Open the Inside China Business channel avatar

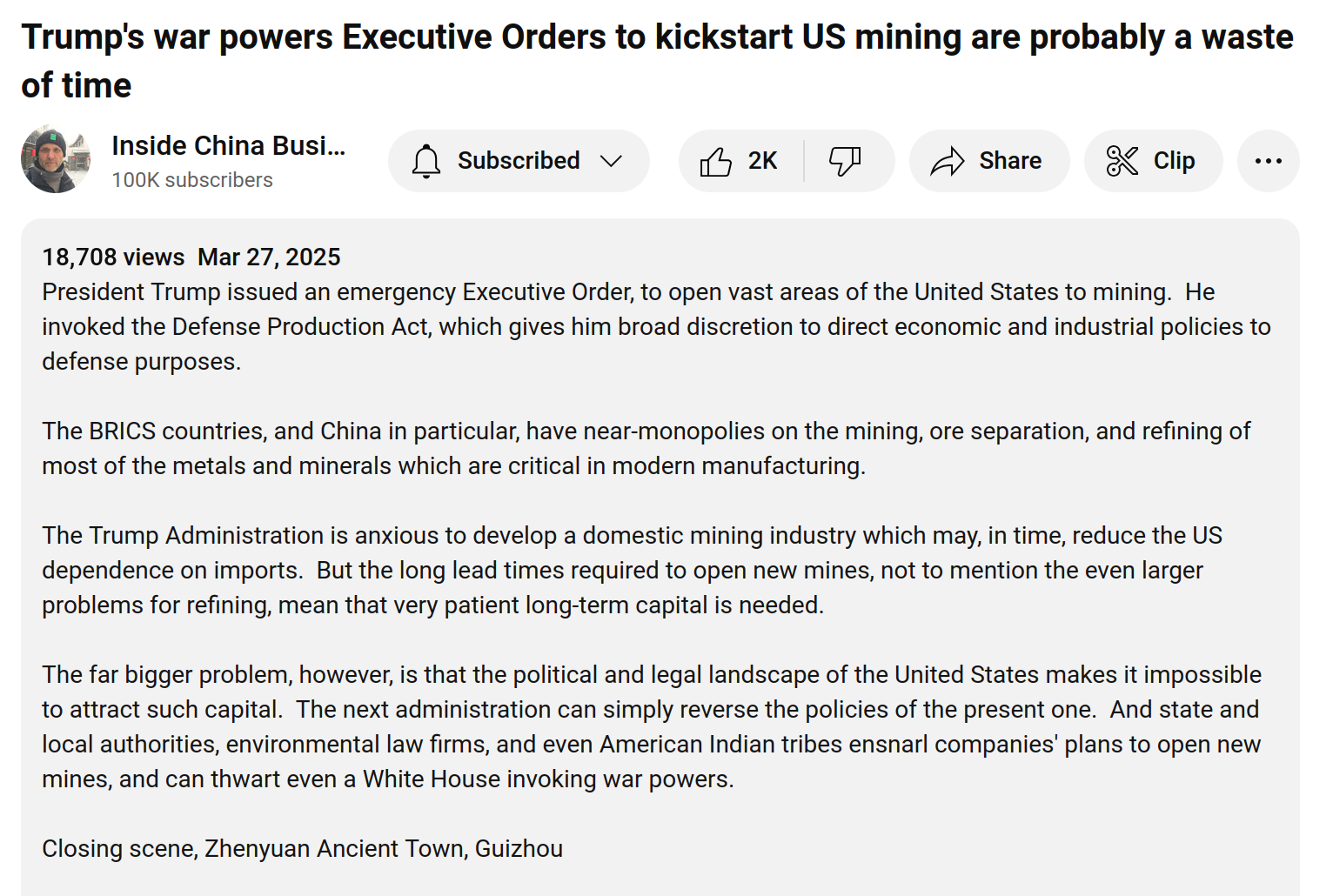(56, 159)
